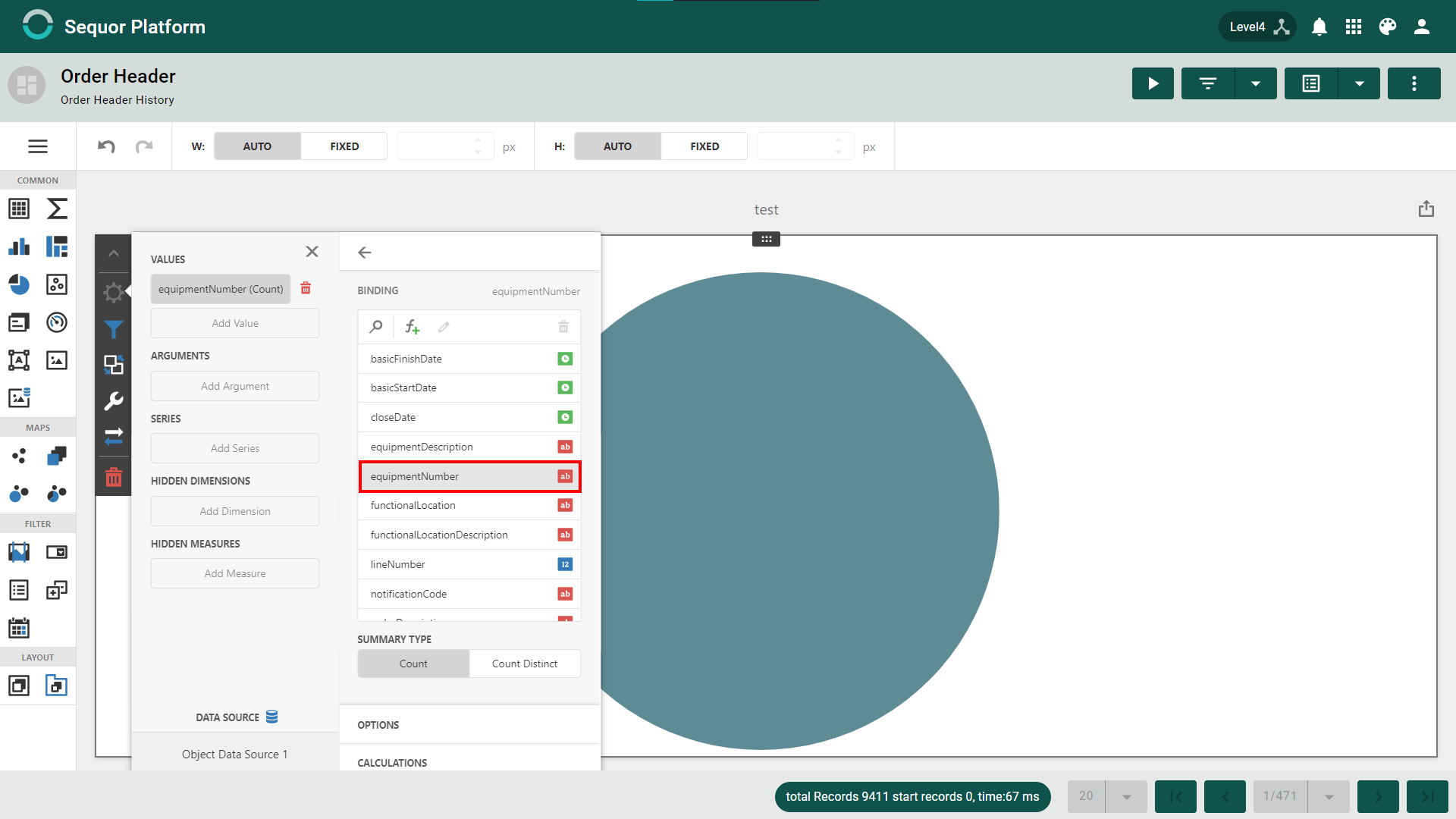The width and height of the screenshot is (1456, 819).
Task: Close the bindings panel
Action: pyautogui.click(x=312, y=252)
